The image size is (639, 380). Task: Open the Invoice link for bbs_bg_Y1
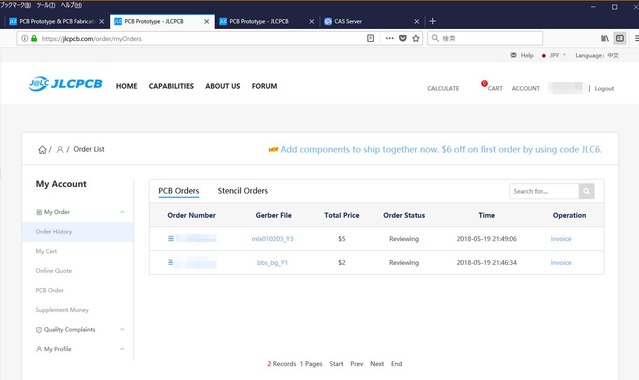tap(561, 263)
